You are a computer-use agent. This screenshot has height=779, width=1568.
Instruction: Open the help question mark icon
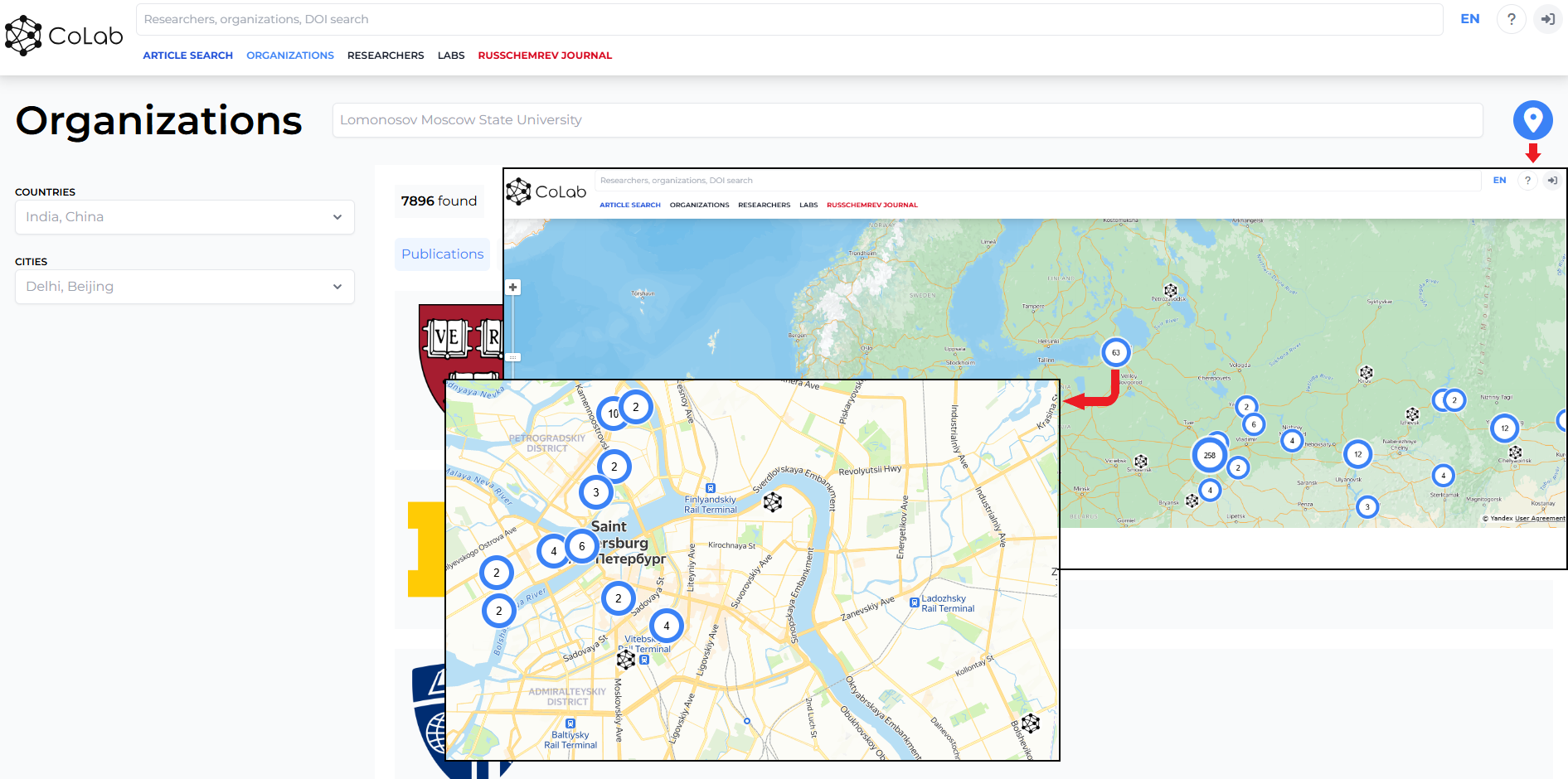tap(1511, 19)
